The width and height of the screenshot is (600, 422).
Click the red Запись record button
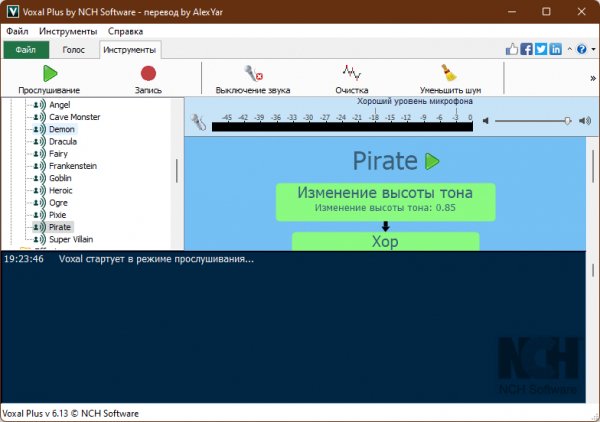(148, 79)
